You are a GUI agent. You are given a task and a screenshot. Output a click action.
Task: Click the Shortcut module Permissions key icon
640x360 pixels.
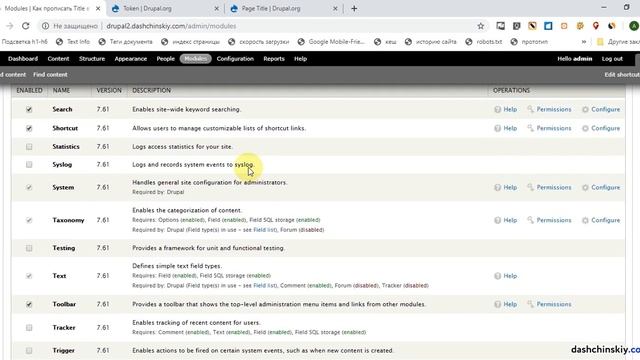tap(530, 128)
